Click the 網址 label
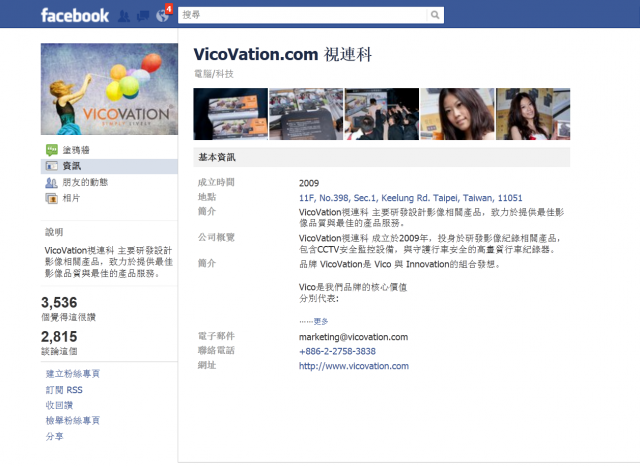Screen dimensions: 640x466 207,365
